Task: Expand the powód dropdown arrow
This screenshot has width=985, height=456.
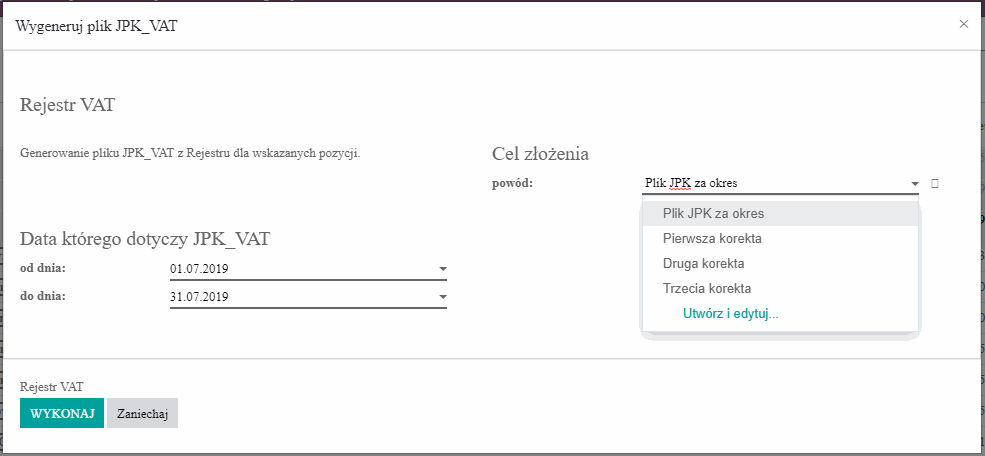Action: click(x=914, y=184)
